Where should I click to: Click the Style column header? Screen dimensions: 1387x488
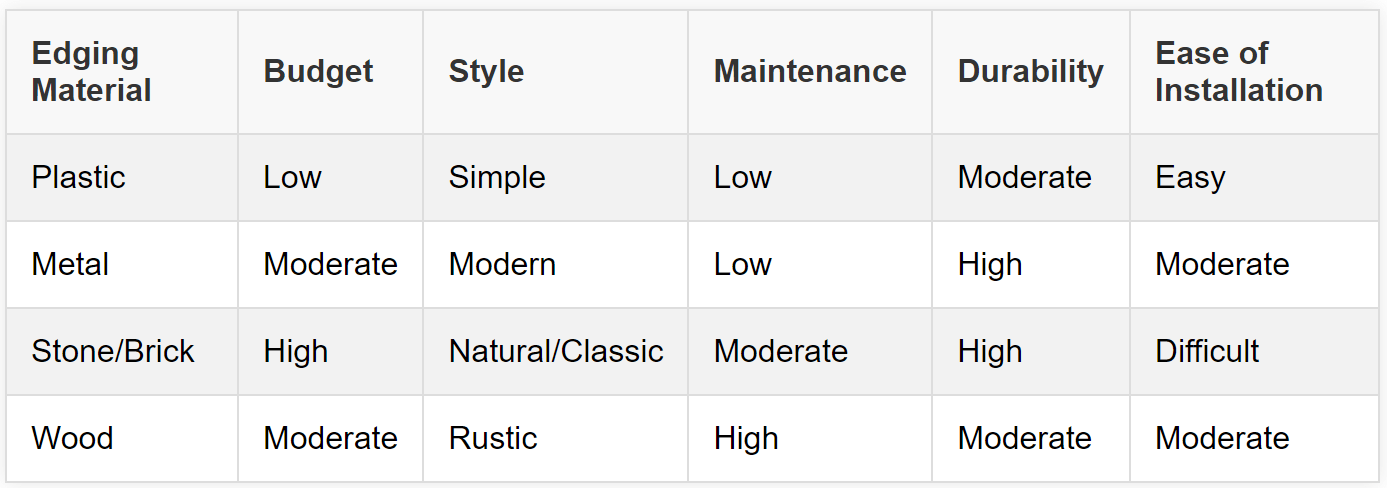click(x=486, y=72)
